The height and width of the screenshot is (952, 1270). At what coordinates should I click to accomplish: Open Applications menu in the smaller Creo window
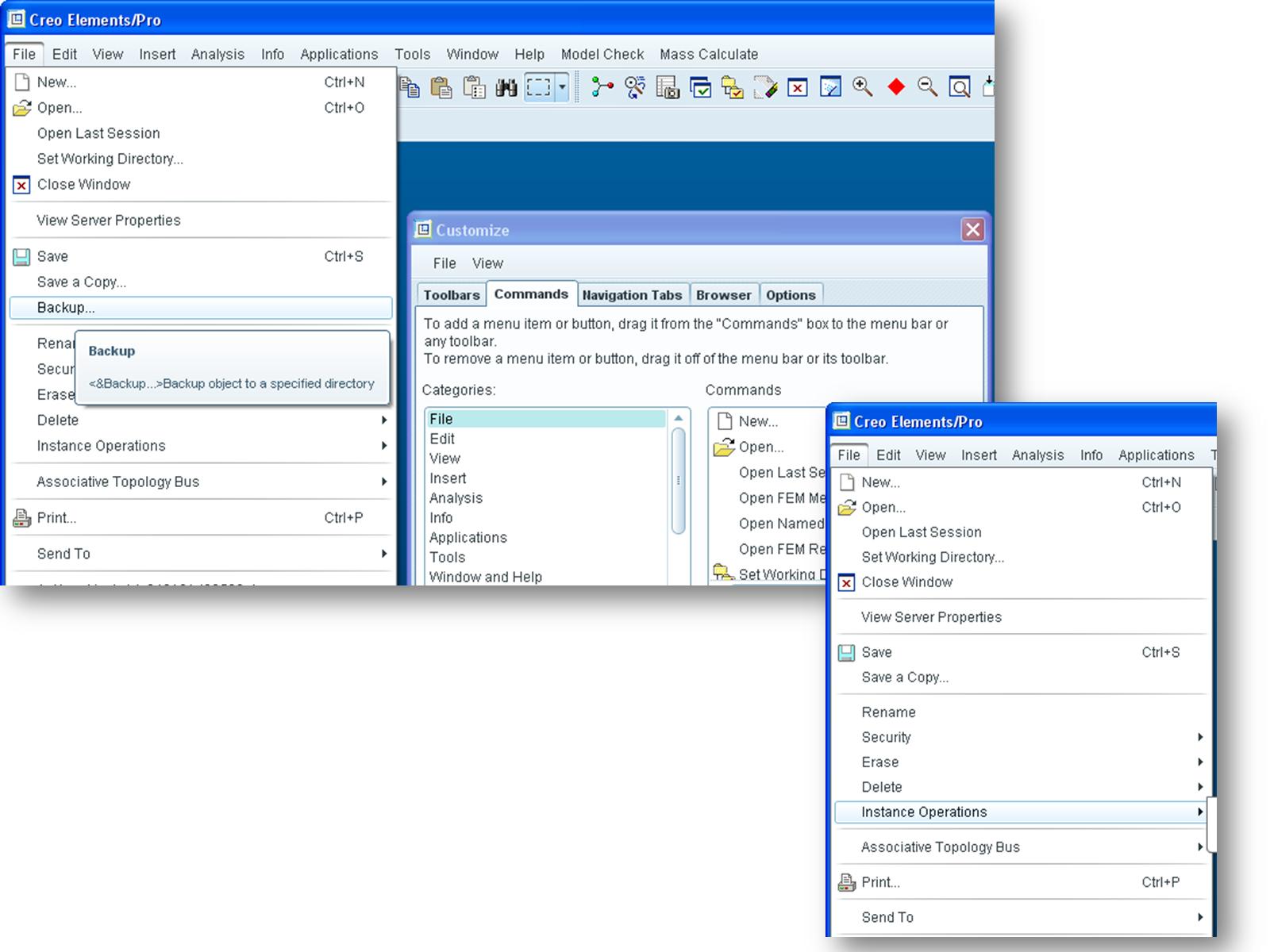[1156, 455]
